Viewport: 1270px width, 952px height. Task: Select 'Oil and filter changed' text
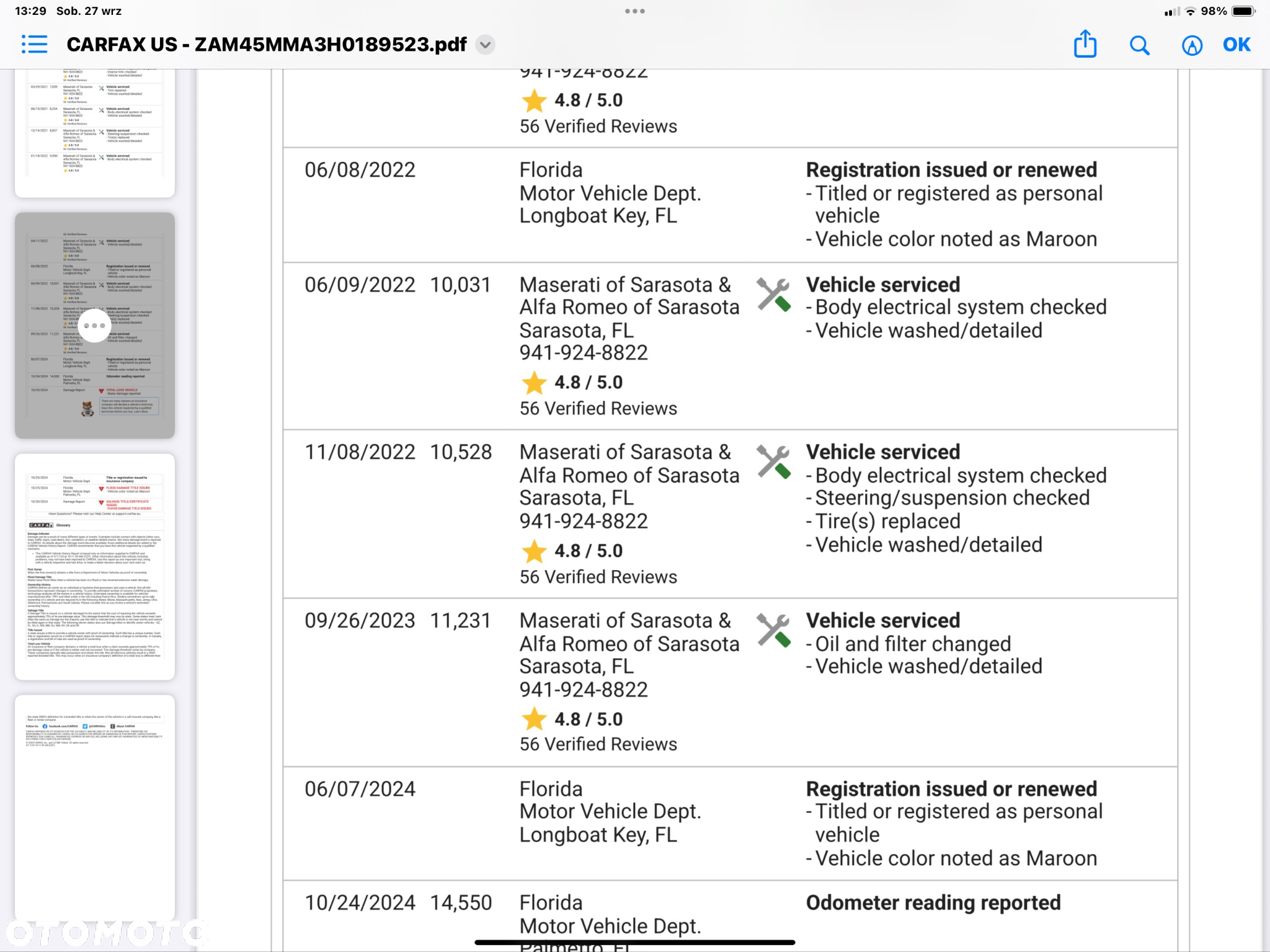click(913, 644)
